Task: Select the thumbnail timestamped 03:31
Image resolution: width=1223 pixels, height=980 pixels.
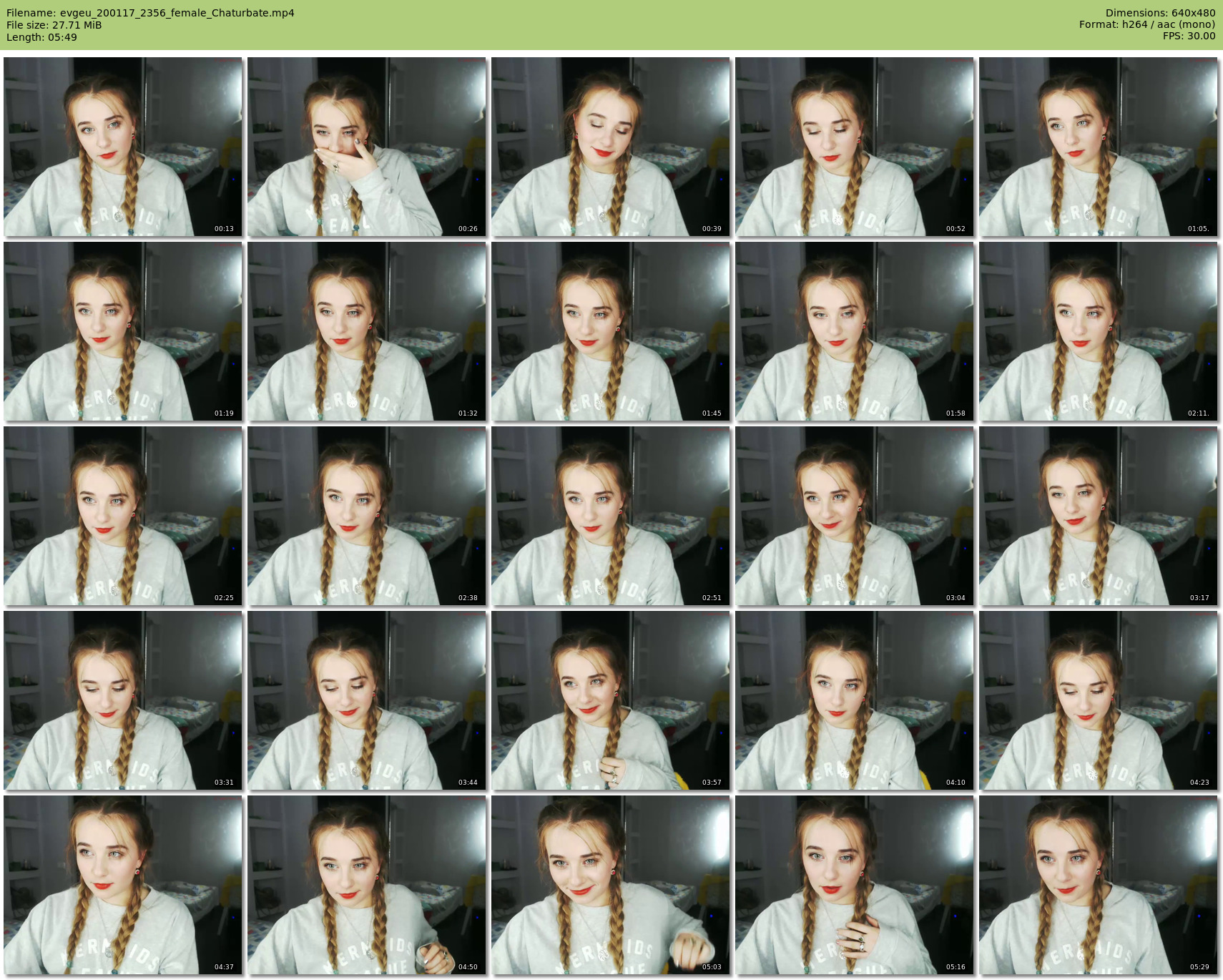Action: [123, 700]
